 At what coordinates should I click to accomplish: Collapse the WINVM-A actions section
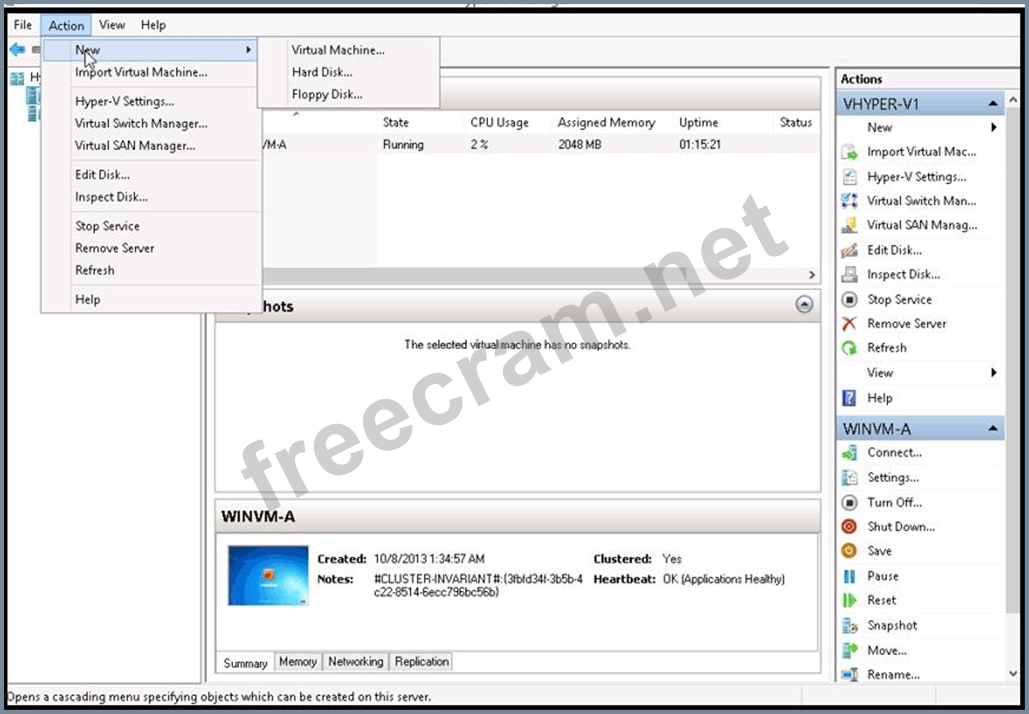click(x=993, y=429)
